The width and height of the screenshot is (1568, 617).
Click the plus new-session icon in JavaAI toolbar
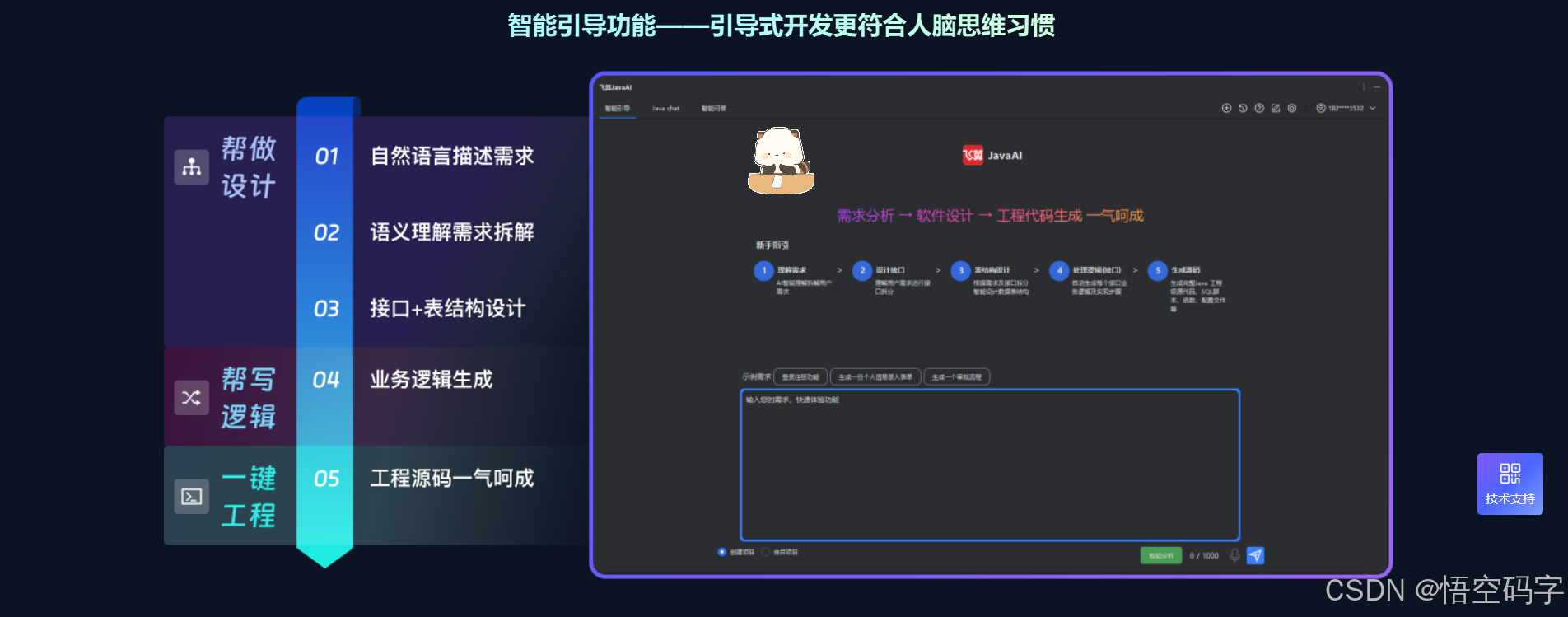click(1226, 108)
